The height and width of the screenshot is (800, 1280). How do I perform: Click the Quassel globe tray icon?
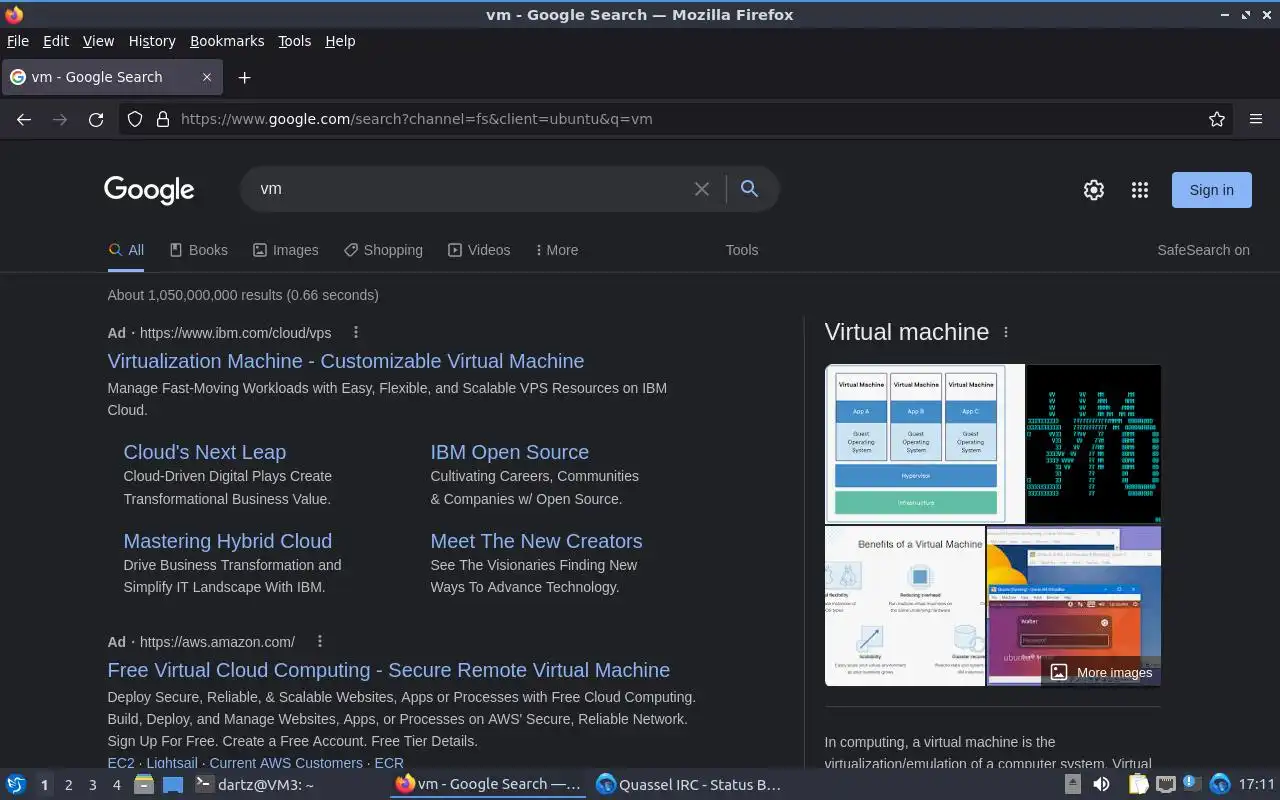pos(1219,785)
